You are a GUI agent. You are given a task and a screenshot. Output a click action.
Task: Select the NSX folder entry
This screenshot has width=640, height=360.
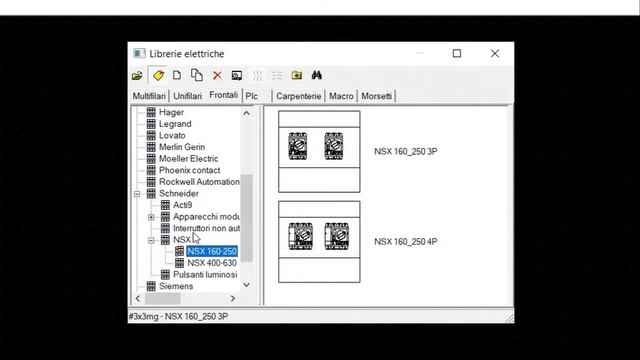click(x=182, y=240)
